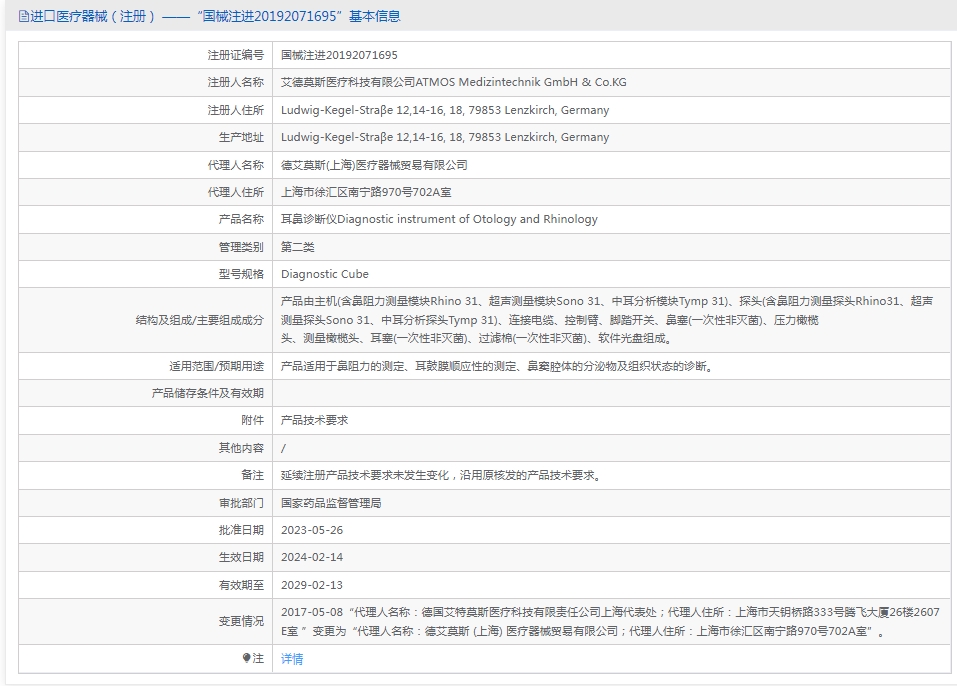Viewport: 957px width, 686px height.
Task: Select the composition text starting 产品由主机
Action: 607,319
